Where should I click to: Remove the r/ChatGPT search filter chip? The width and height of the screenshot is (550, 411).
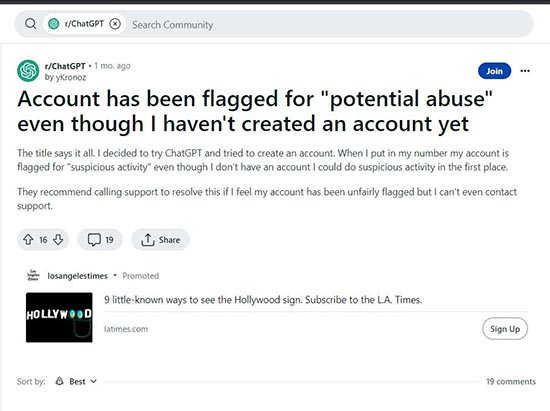pyautogui.click(x=115, y=24)
